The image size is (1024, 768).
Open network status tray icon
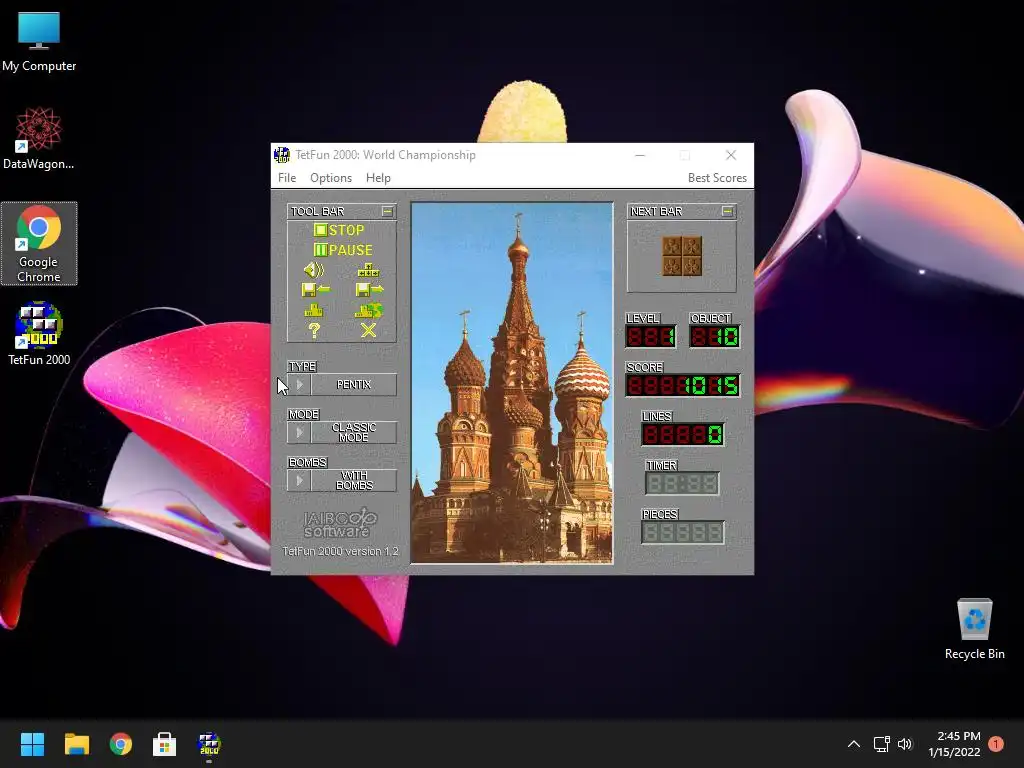point(882,744)
